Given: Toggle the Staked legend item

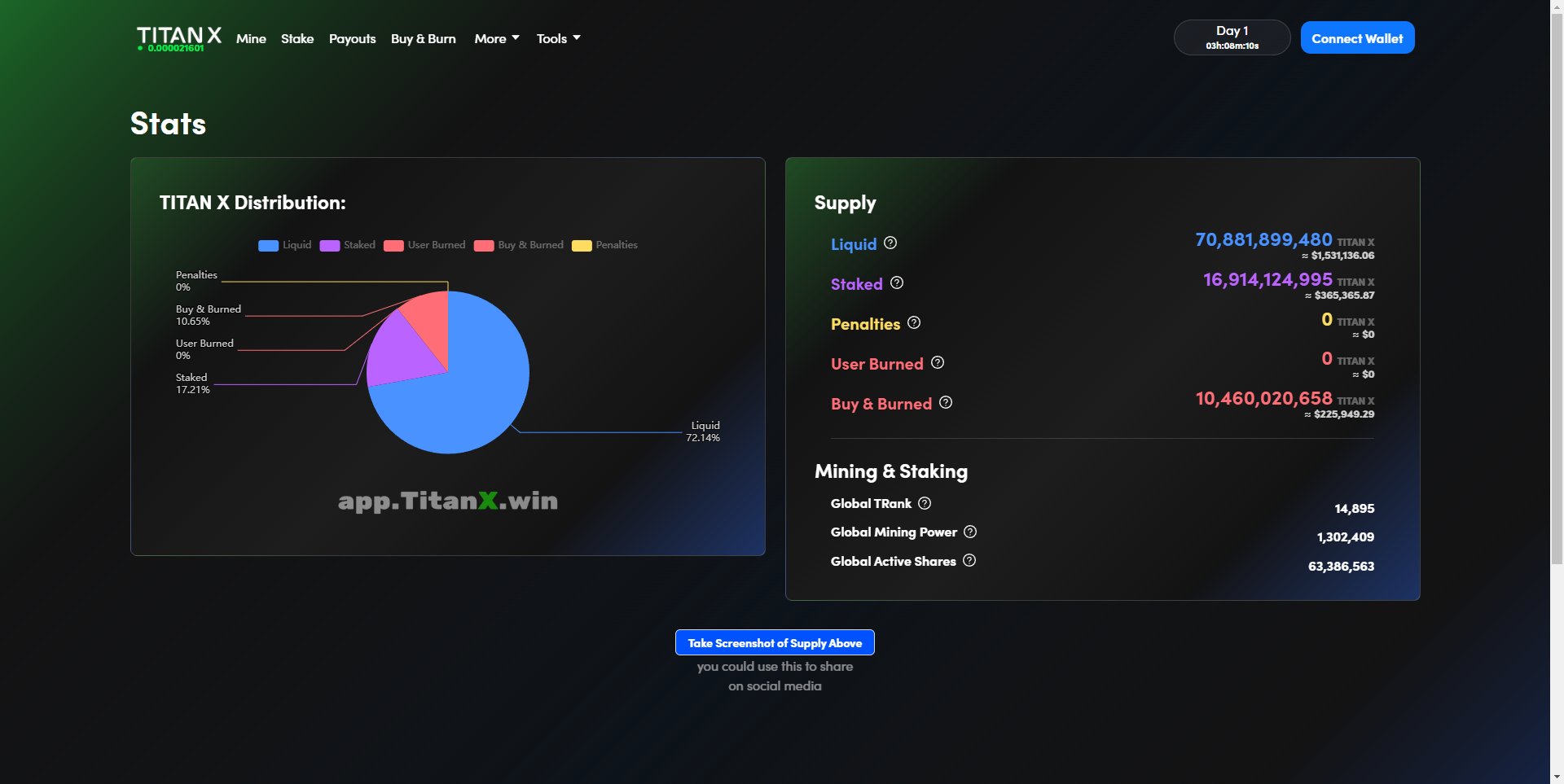Looking at the screenshot, I should pyautogui.click(x=348, y=245).
